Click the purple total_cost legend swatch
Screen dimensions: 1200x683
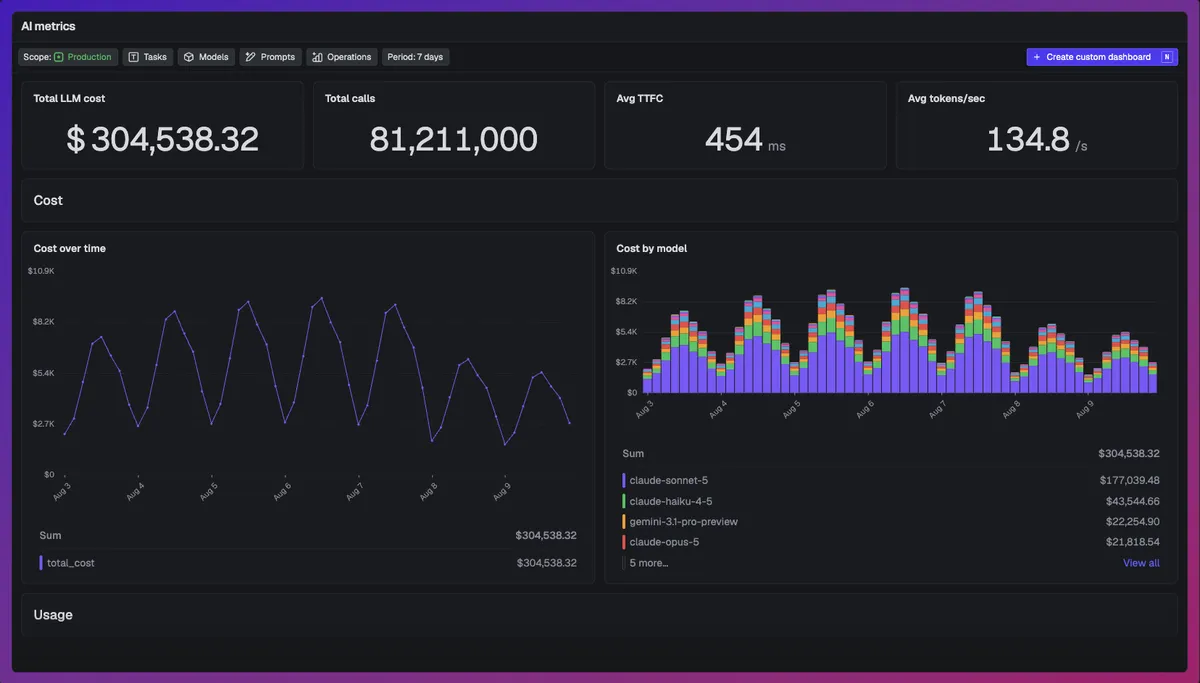coord(41,563)
